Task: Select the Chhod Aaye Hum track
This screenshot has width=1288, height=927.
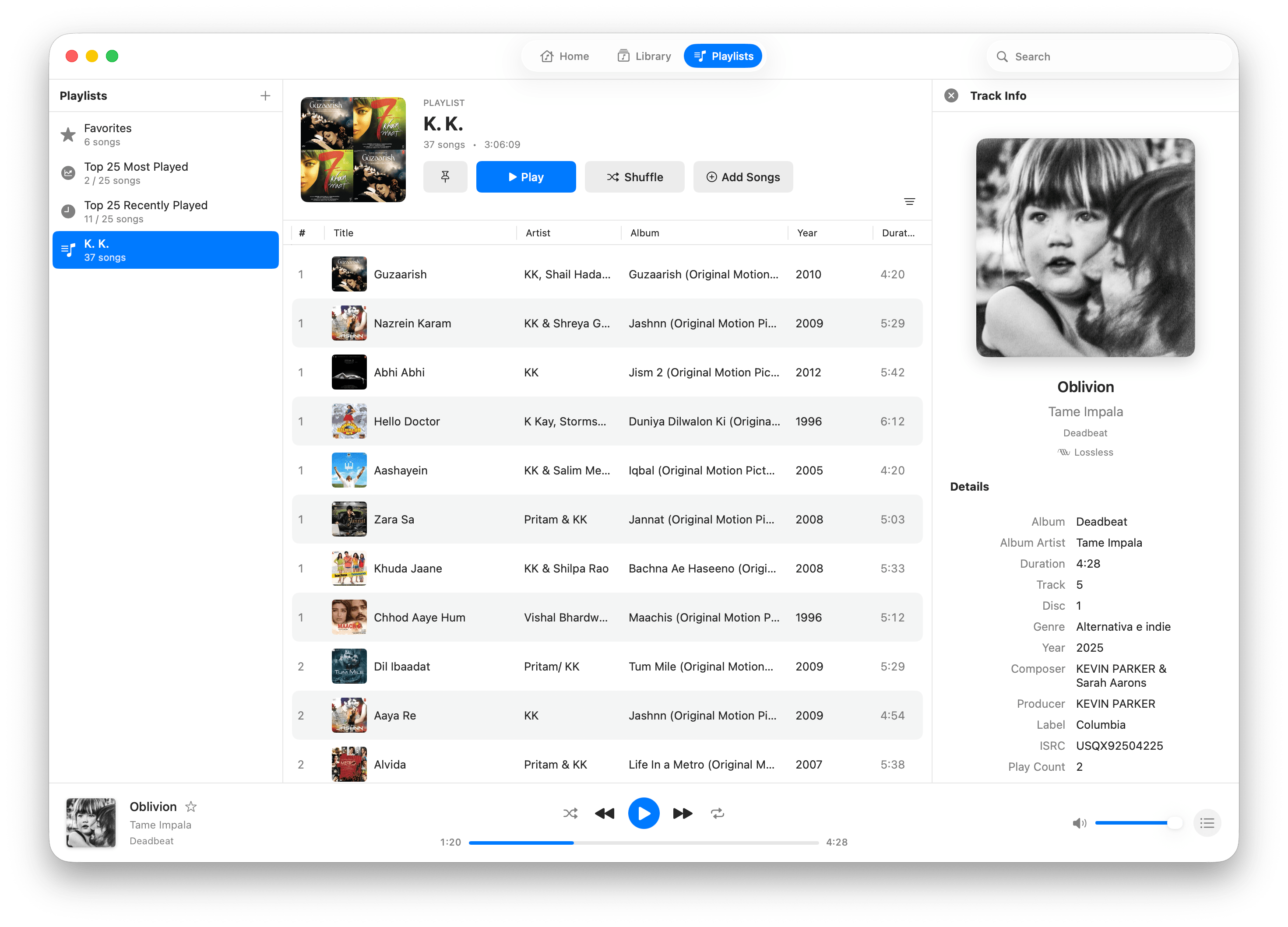Action: [x=607, y=618]
